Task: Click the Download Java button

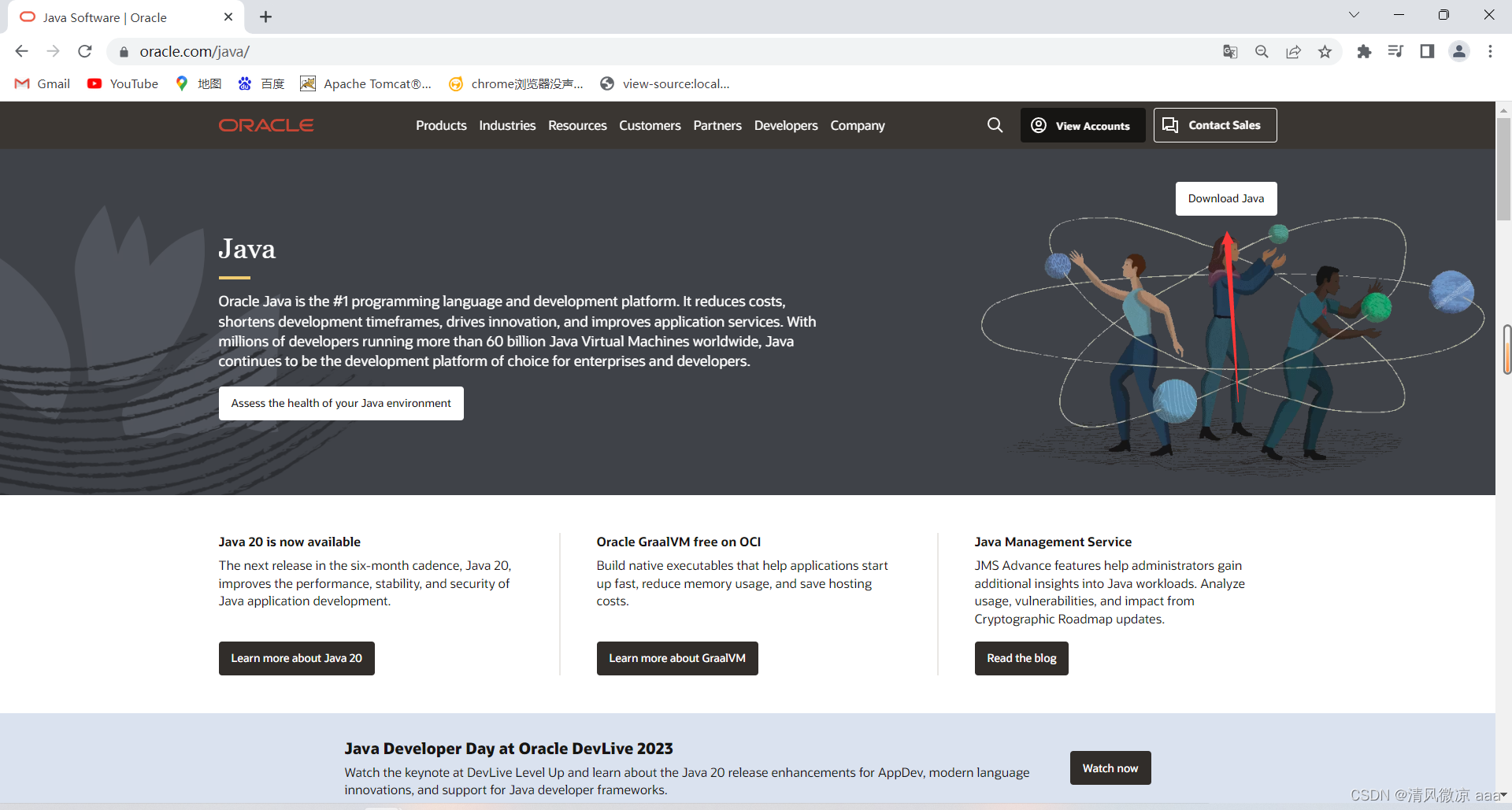Action: click(x=1226, y=198)
